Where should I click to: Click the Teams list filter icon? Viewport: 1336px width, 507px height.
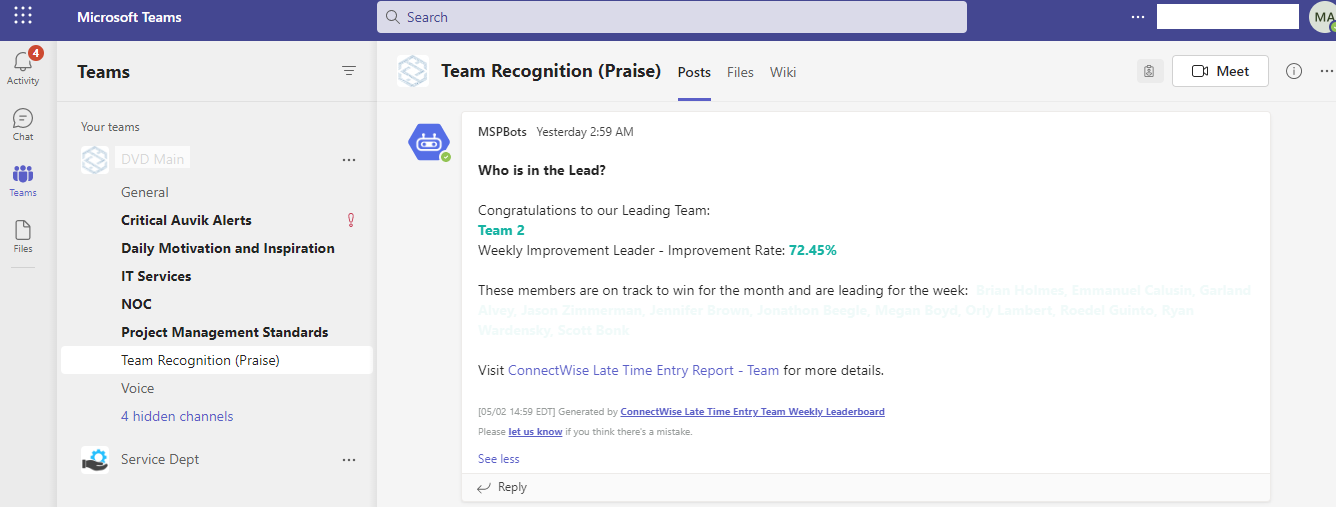(x=349, y=71)
